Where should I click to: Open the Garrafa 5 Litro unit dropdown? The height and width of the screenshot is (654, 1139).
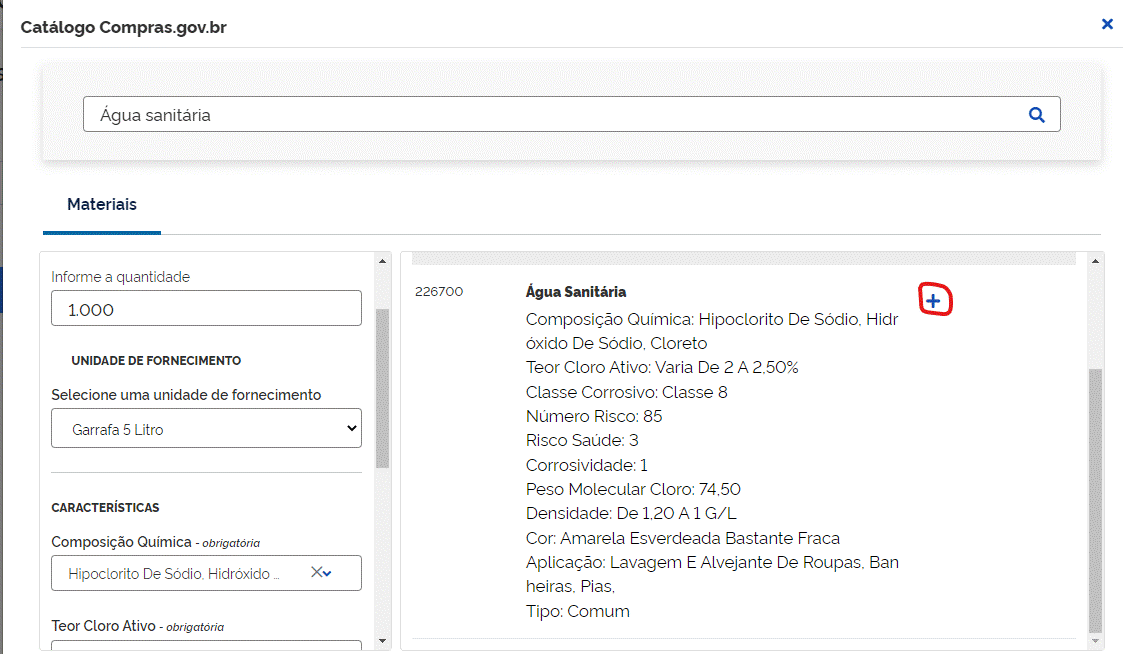pos(206,429)
